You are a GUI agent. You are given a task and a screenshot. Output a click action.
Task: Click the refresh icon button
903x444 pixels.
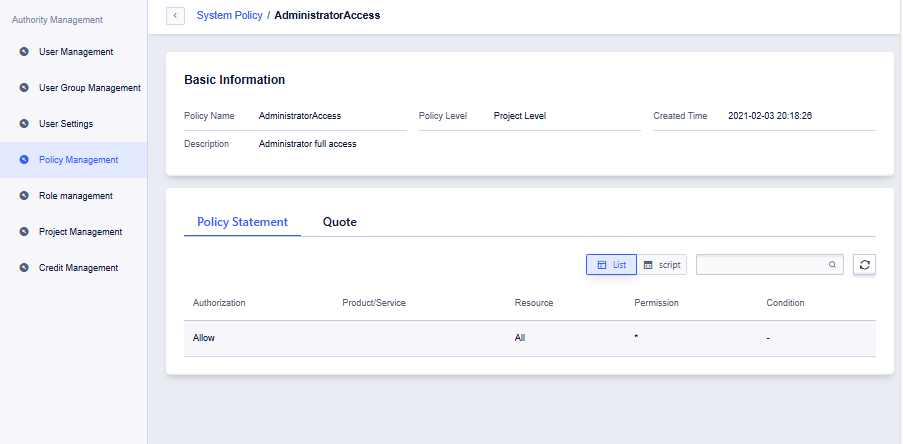point(864,265)
